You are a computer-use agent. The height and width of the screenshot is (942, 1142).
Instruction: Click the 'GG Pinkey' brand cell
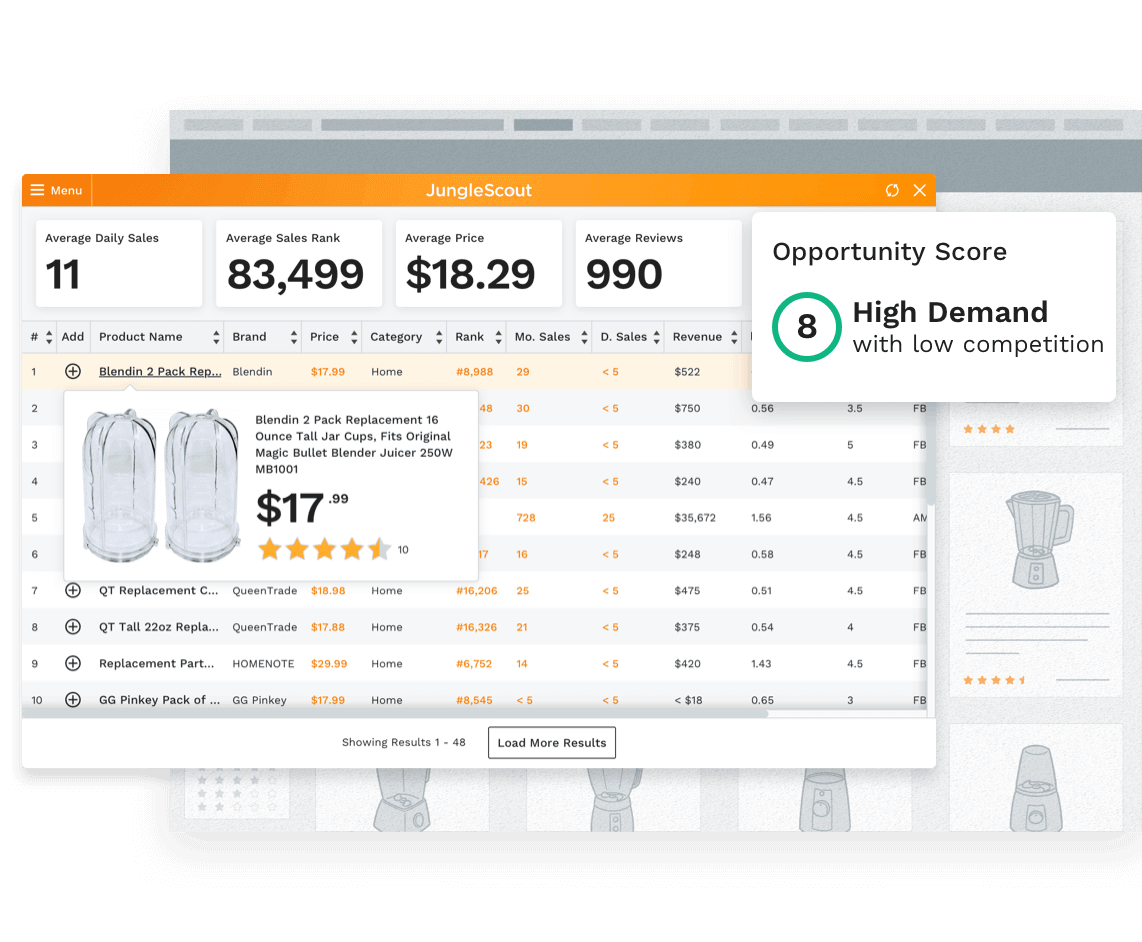[259, 700]
